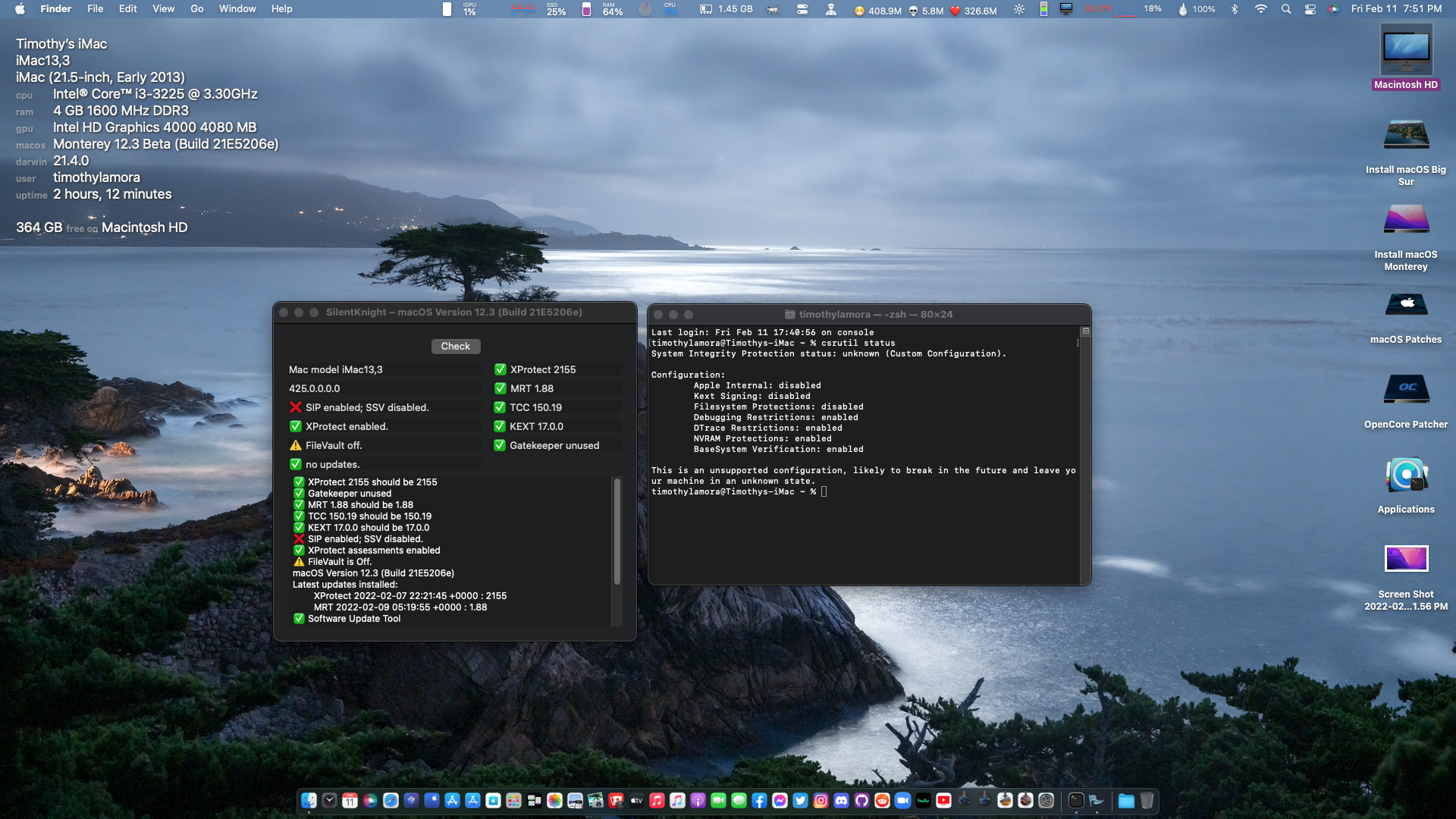Viewport: 1456px width, 819px height.
Task: Open GitHub app in the dock
Action: pos(861,800)
